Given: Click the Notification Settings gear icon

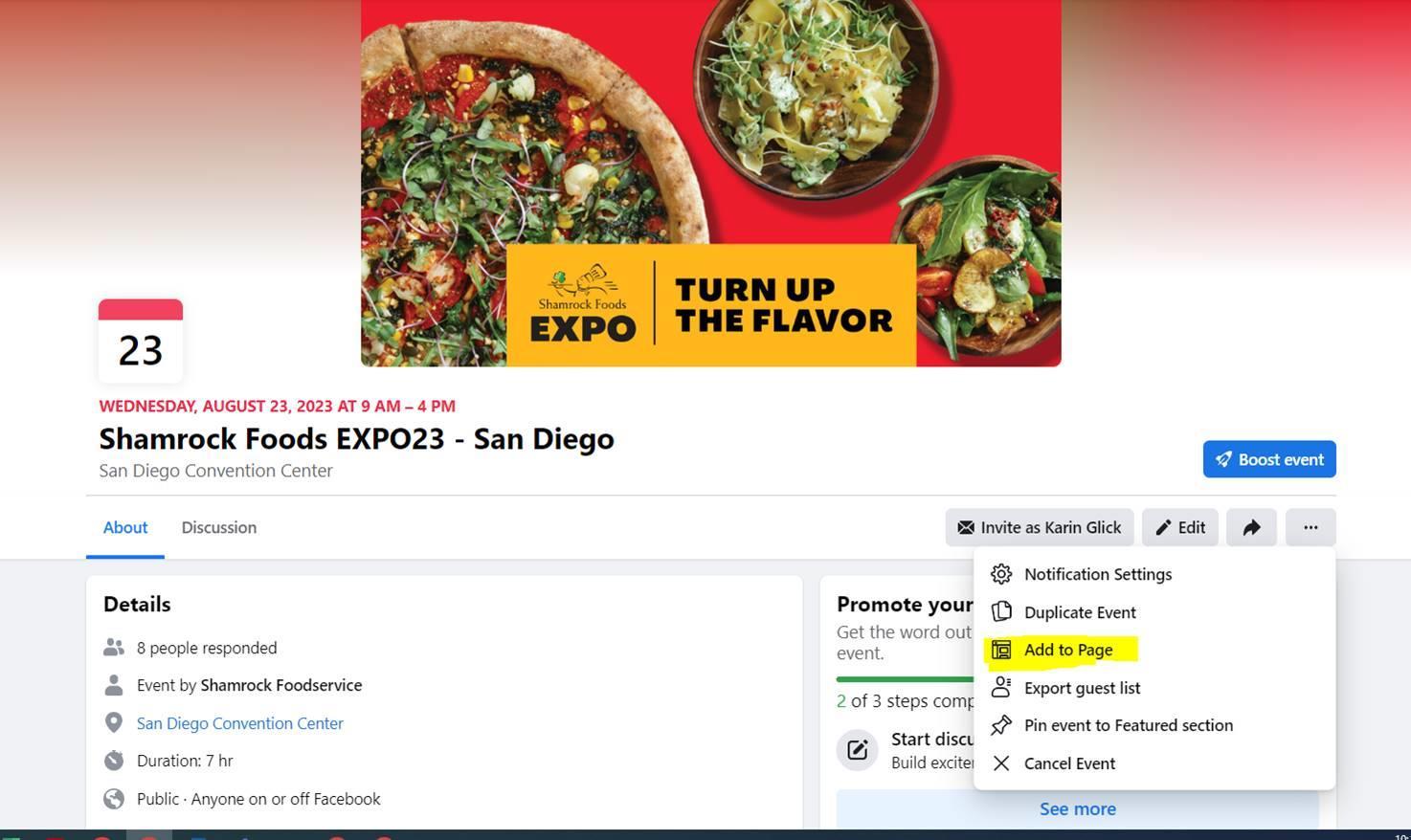Looking at the screenshot, I should tap(1001, 574).
